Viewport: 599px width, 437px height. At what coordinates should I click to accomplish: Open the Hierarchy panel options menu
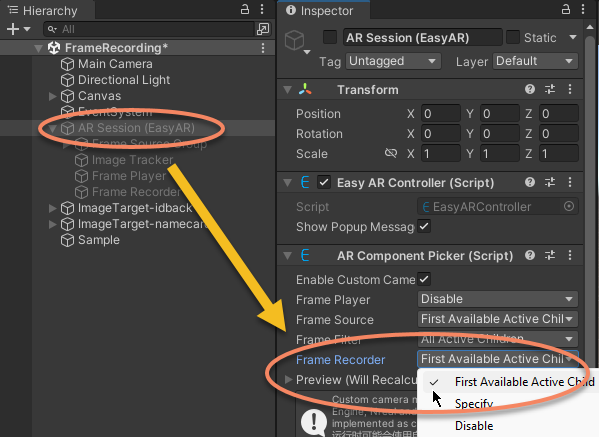[262, 9]
